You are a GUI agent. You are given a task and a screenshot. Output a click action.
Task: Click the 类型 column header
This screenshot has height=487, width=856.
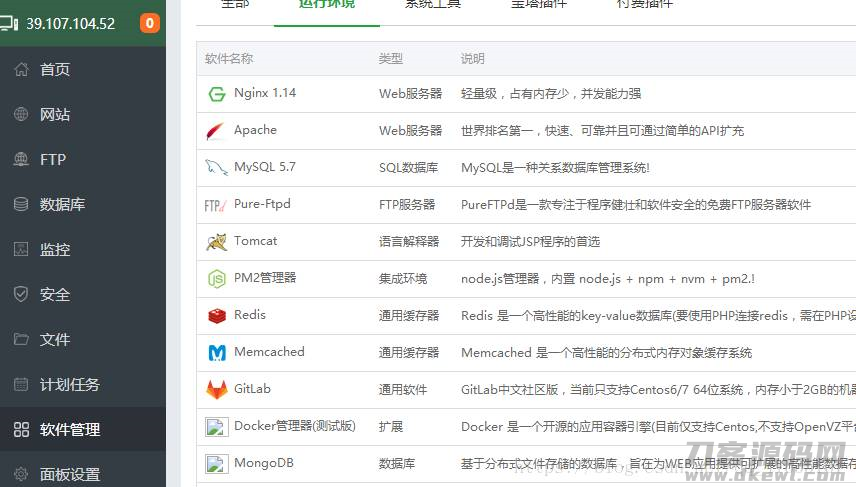click(390, 58)
